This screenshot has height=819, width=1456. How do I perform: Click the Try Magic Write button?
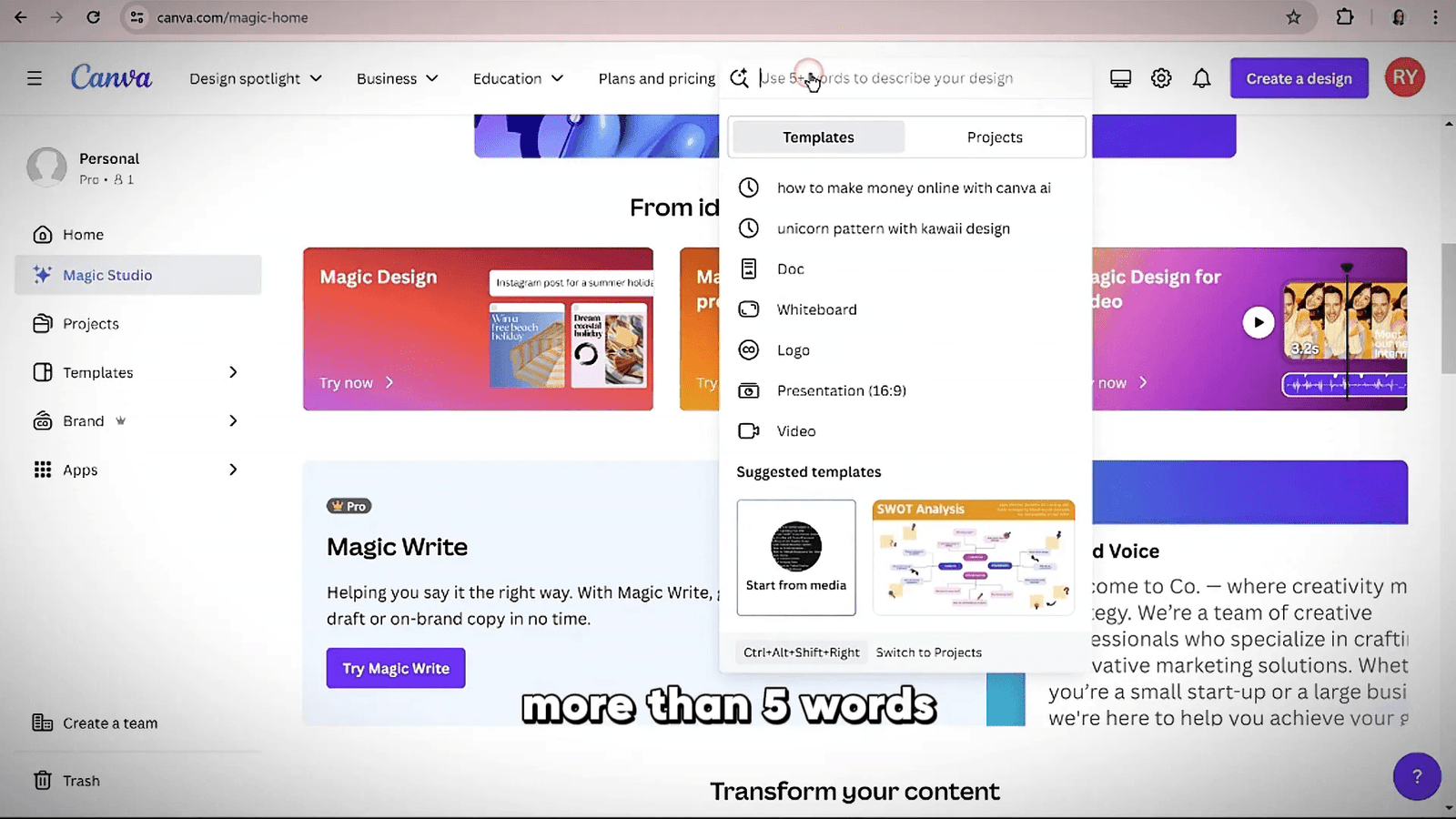396,668
